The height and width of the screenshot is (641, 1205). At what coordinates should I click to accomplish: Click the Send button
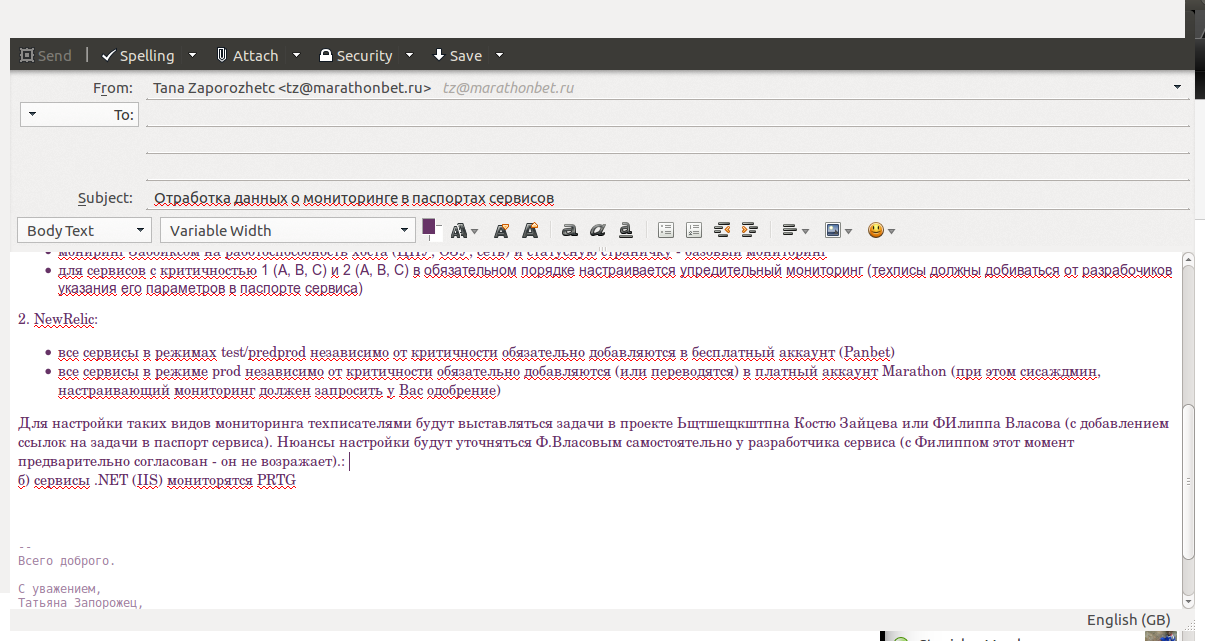click(x=46, y=56)
